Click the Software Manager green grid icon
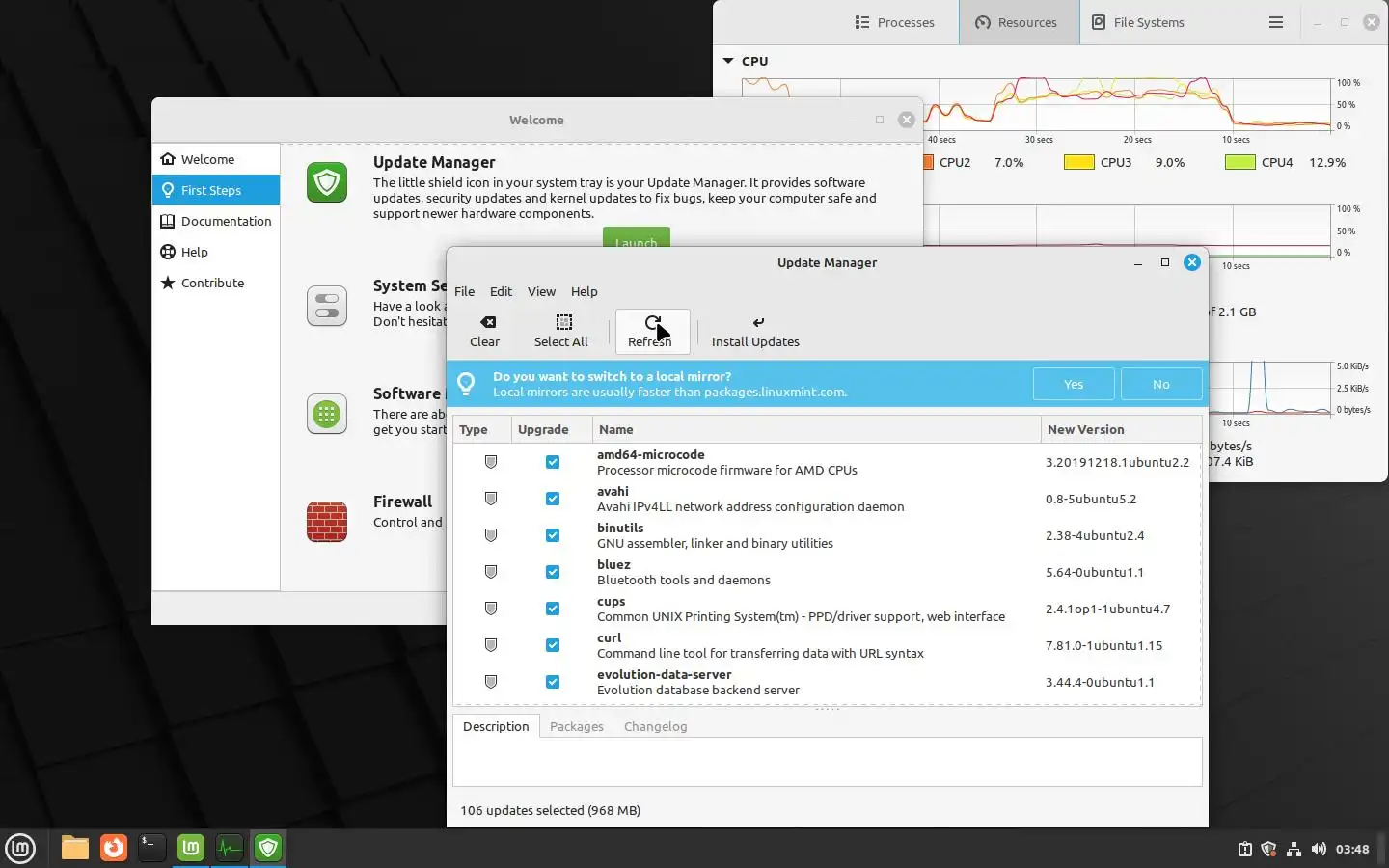 point(327,414)
